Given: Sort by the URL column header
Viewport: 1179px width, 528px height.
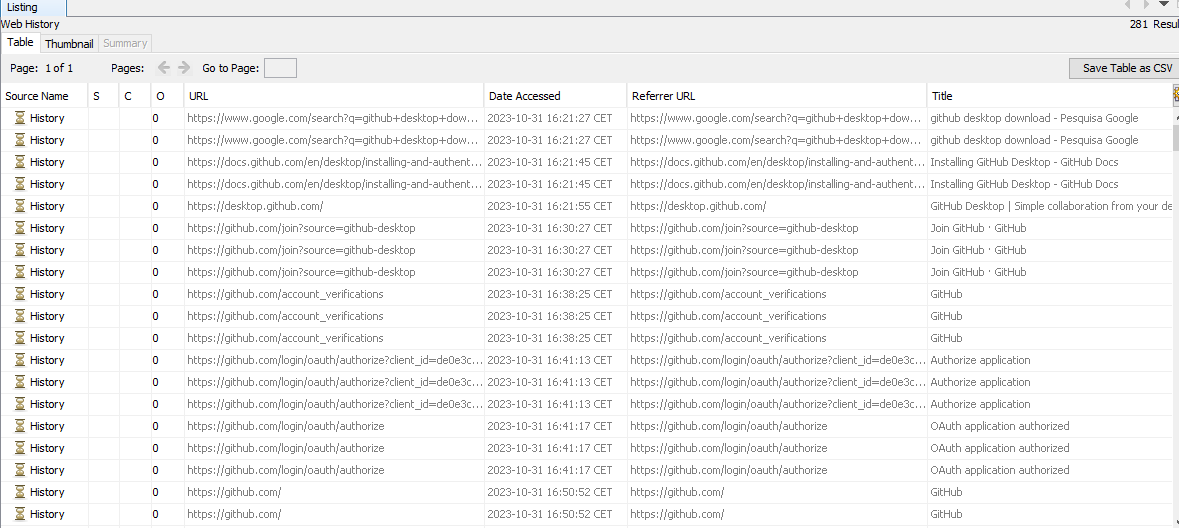Looking at the screenshot, I should pyautogui.click(x=333, y=96).
